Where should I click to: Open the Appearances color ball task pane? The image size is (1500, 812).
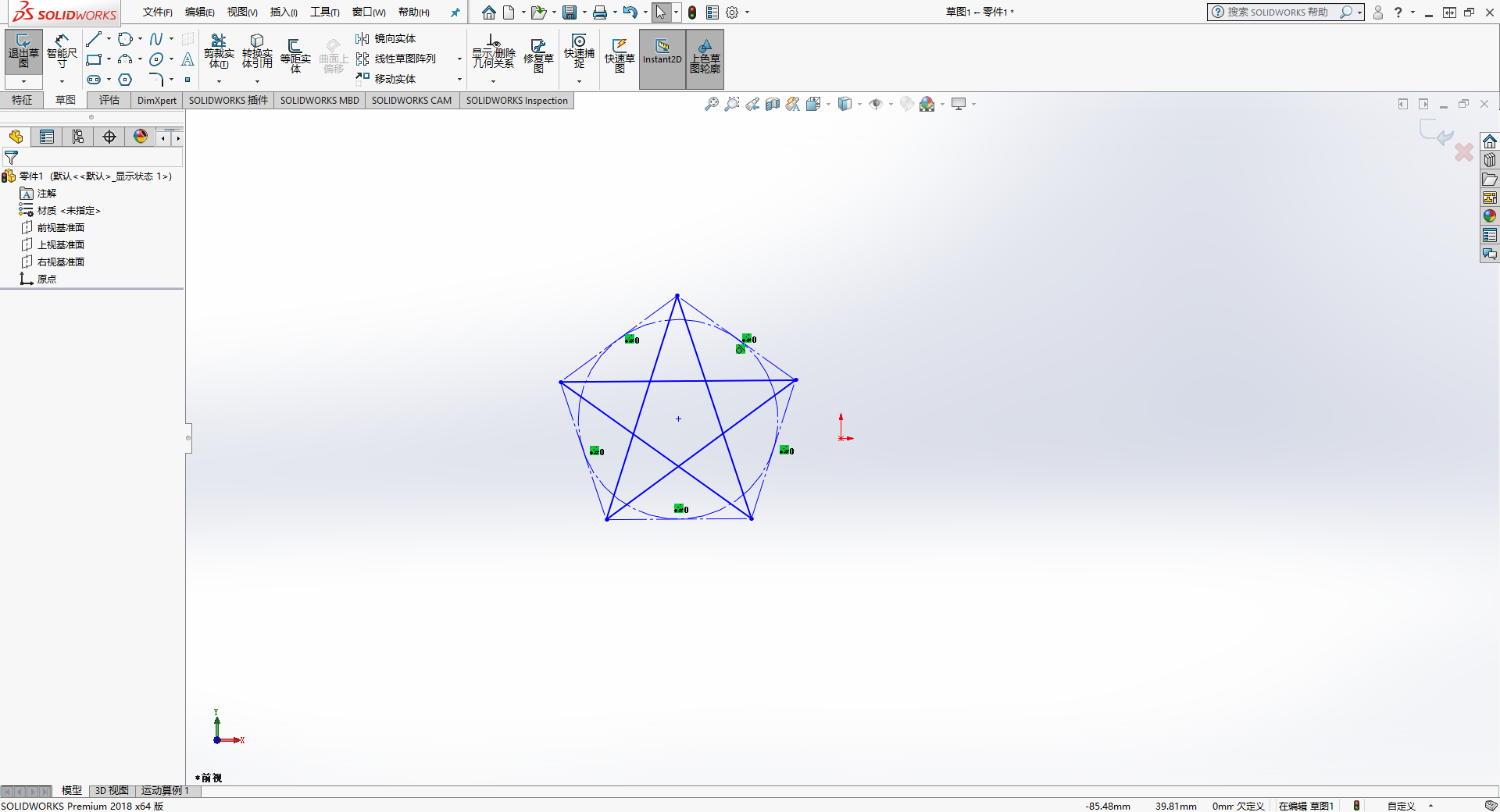click(x=1490, y=216)
